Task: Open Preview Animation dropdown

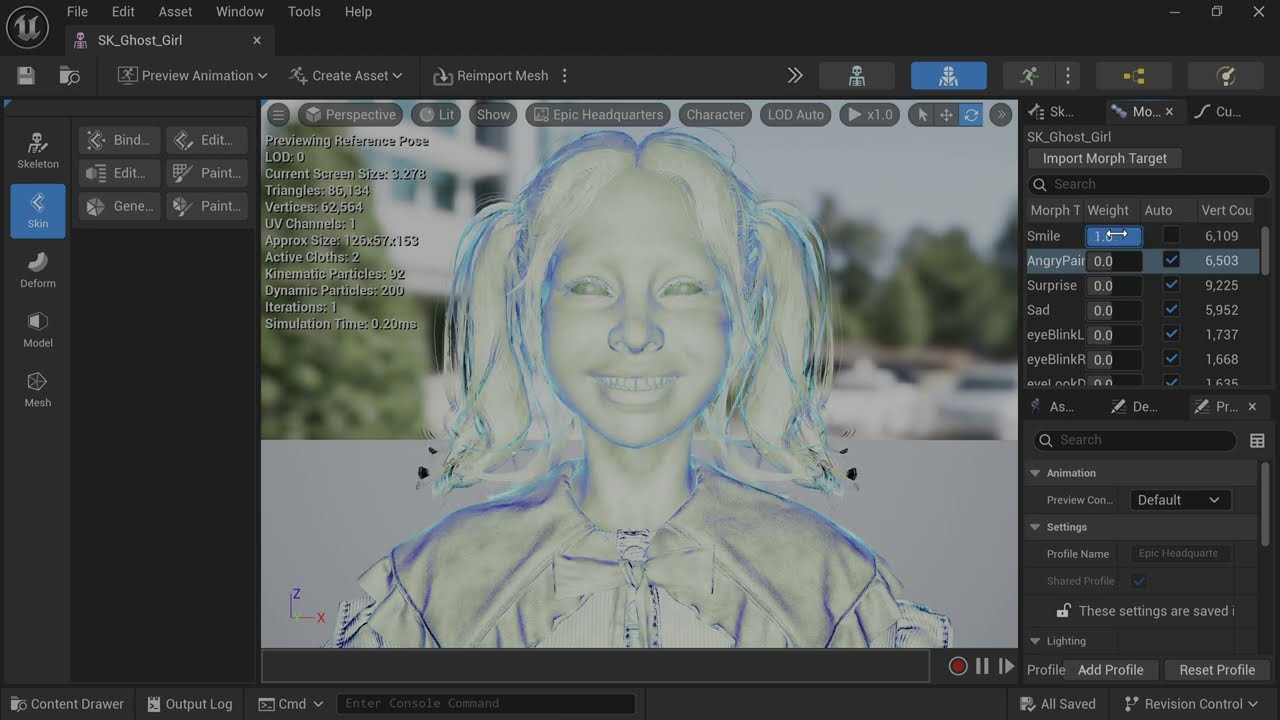Action: 192,76
